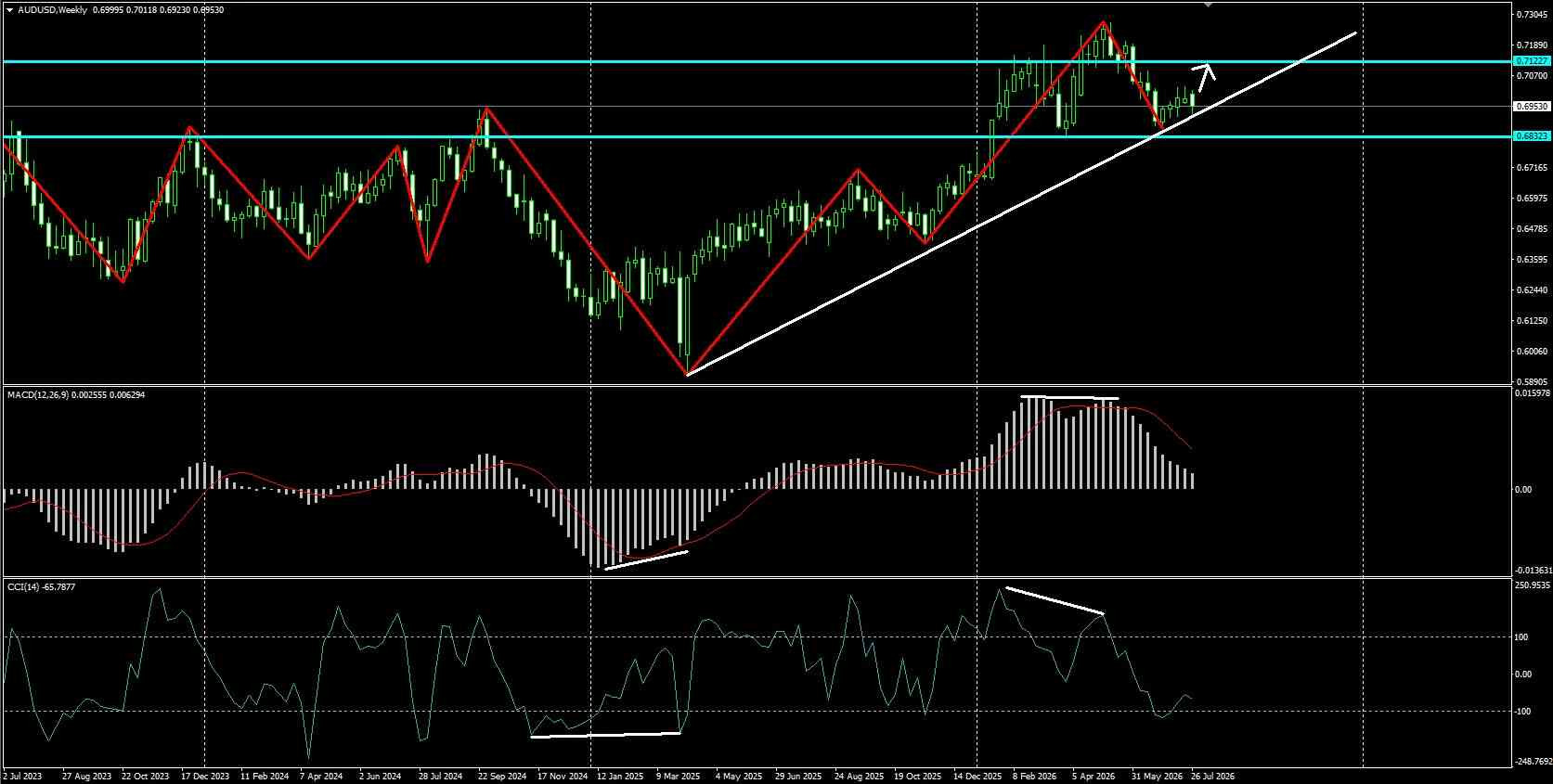Click the 2 Jul 2023 date label
The width and height of the screenshot is (1553, 784).
click(23, 776)
